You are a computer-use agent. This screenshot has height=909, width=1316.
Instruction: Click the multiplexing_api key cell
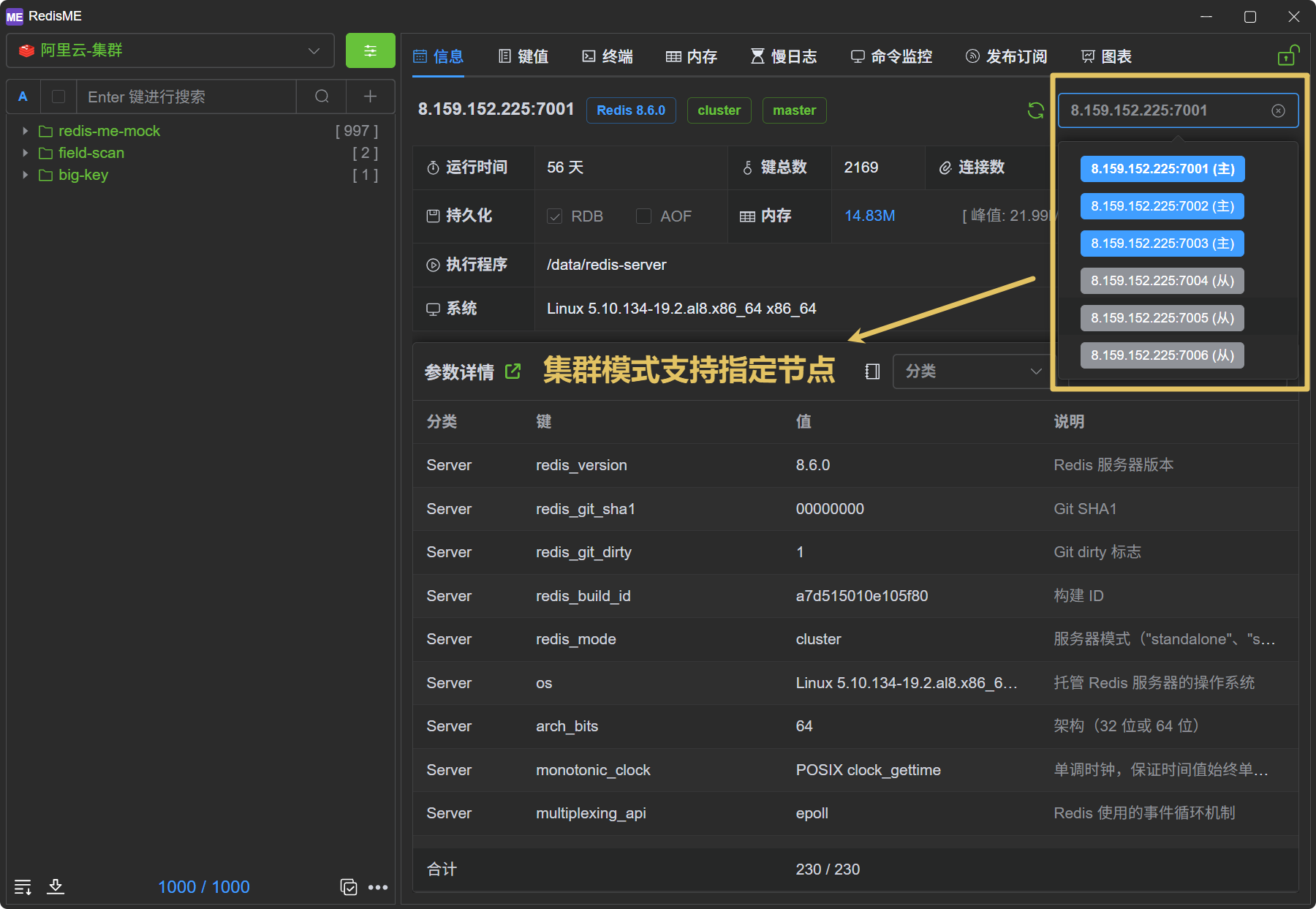[591, 813]
